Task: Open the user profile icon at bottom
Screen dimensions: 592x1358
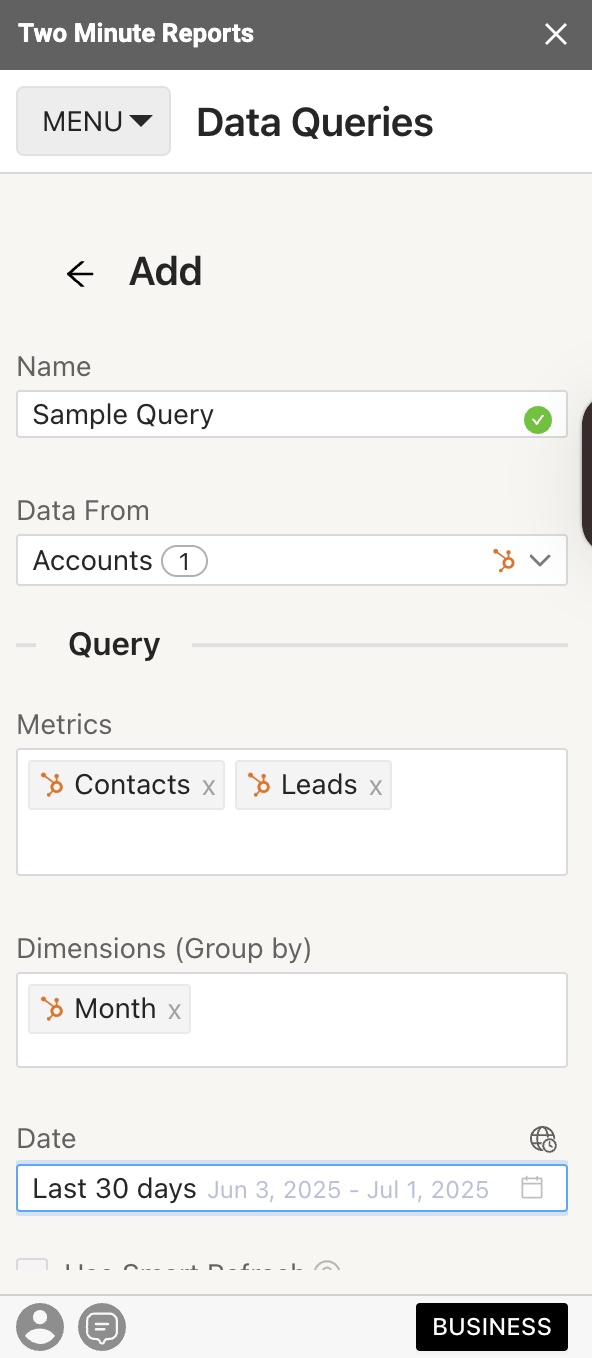Action: click(x=40, y=1327)
